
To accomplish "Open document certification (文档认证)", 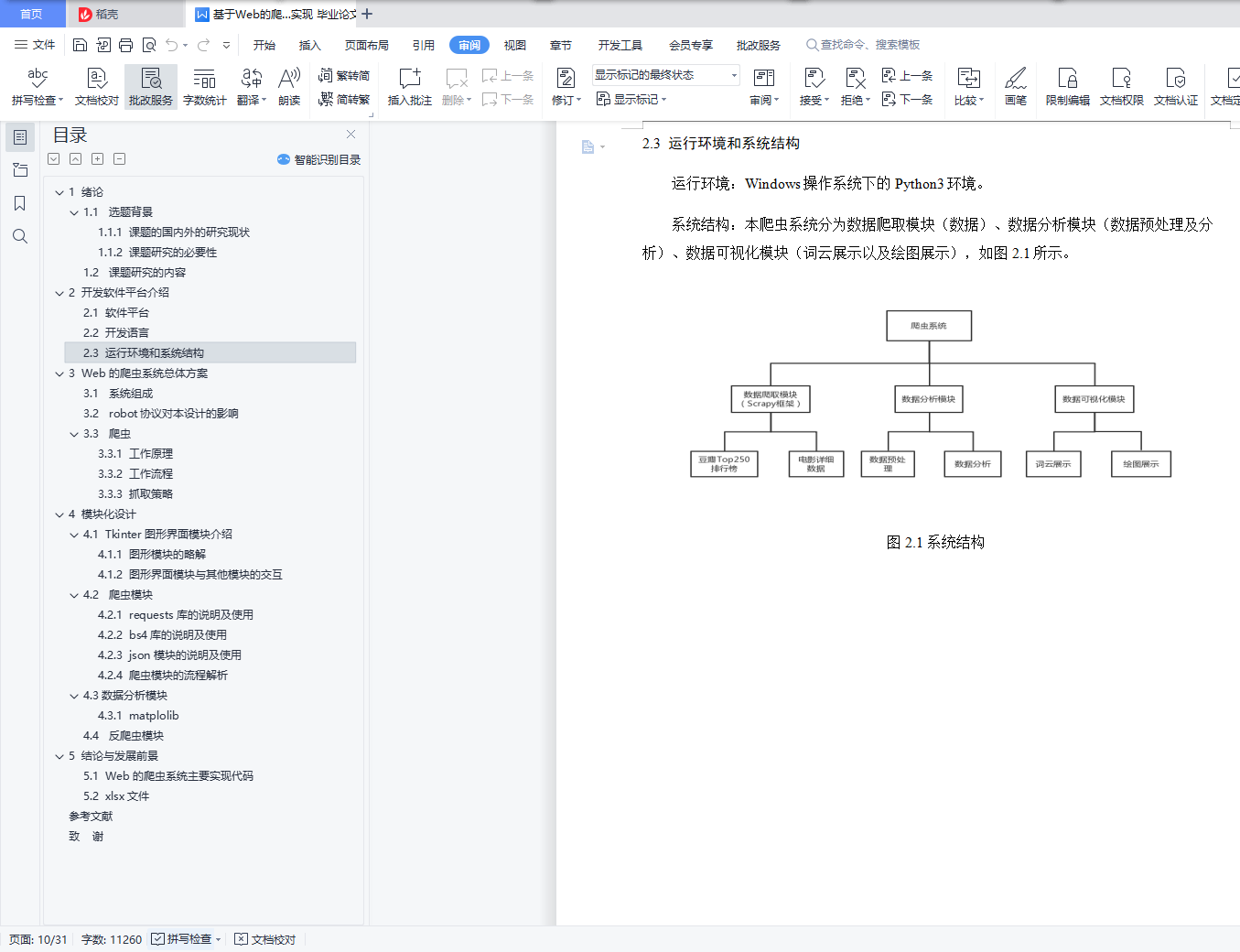I will click(1176, 87).
